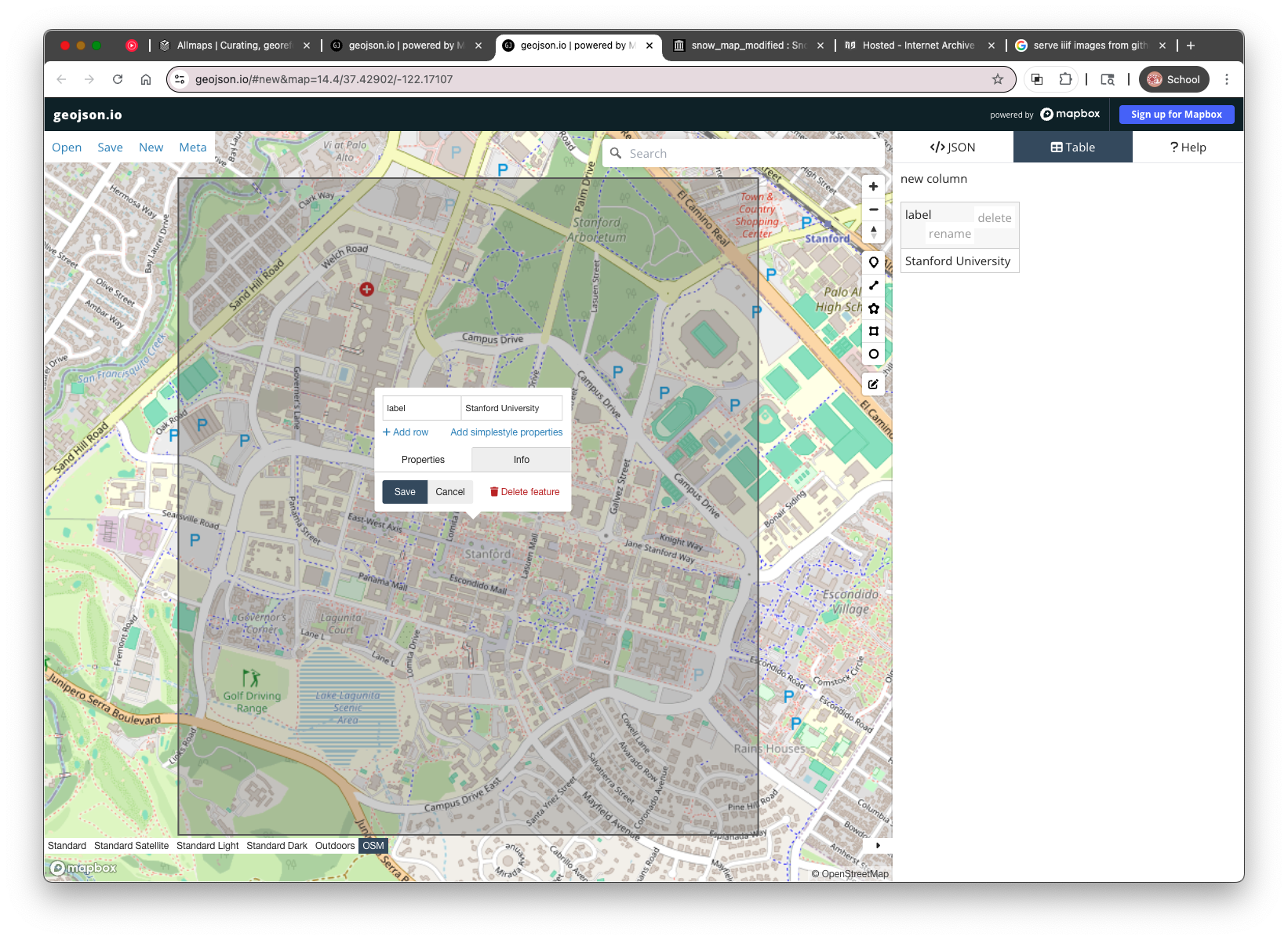Image resolution: width=1288 pixels, height=940 pixels.
Task: Open the Properties tab in popup
Action: point(423,460)
